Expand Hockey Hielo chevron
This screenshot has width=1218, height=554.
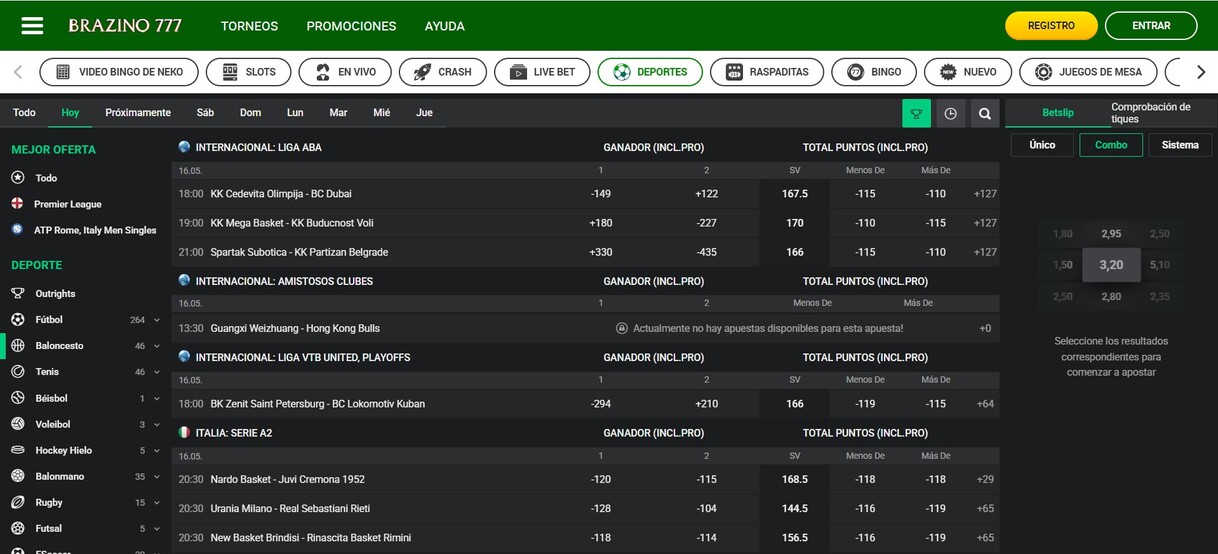(156, 451)
